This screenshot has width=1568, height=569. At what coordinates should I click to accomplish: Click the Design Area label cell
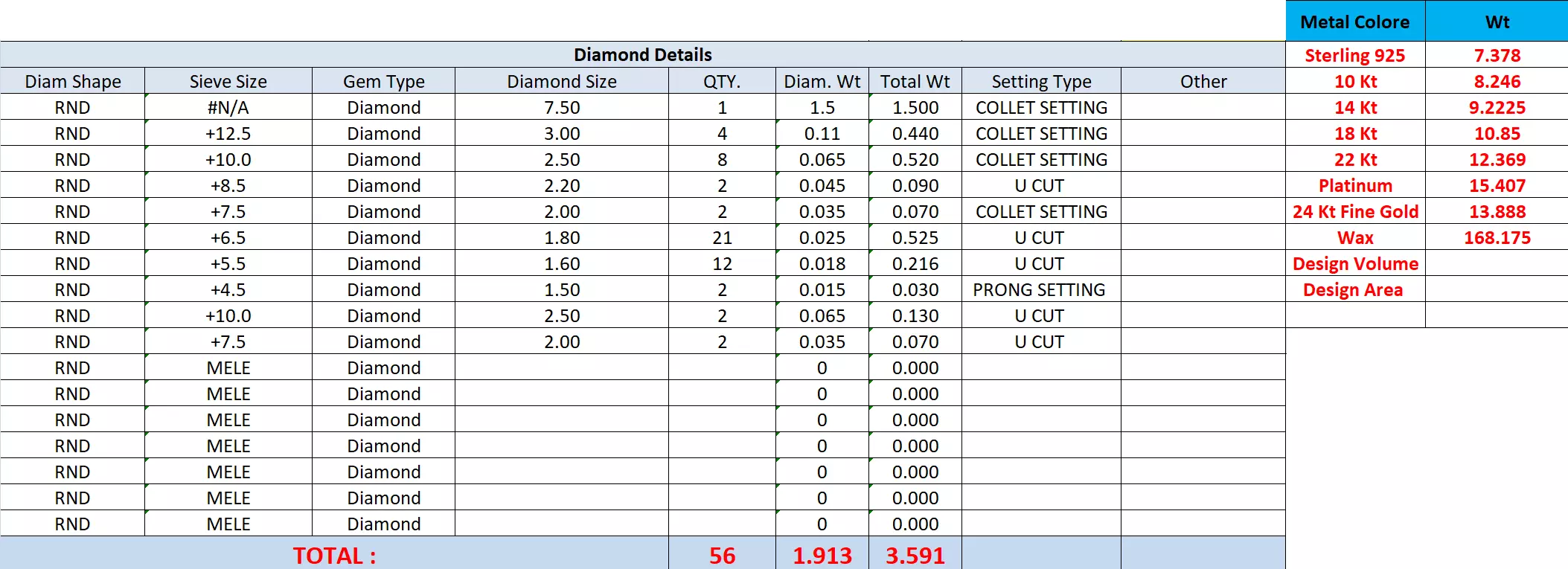(x=1352, y=290)
